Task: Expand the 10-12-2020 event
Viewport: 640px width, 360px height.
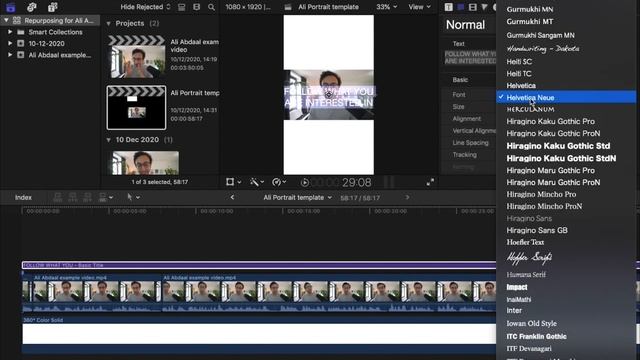Action: [10, 43]
